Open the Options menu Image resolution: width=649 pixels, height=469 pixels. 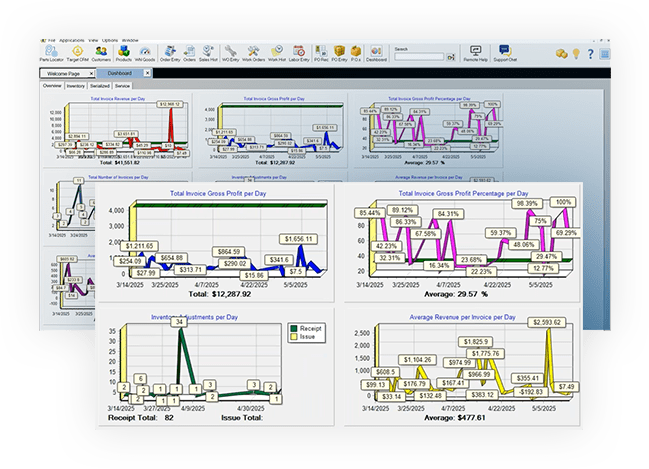[x=112, y=42]
